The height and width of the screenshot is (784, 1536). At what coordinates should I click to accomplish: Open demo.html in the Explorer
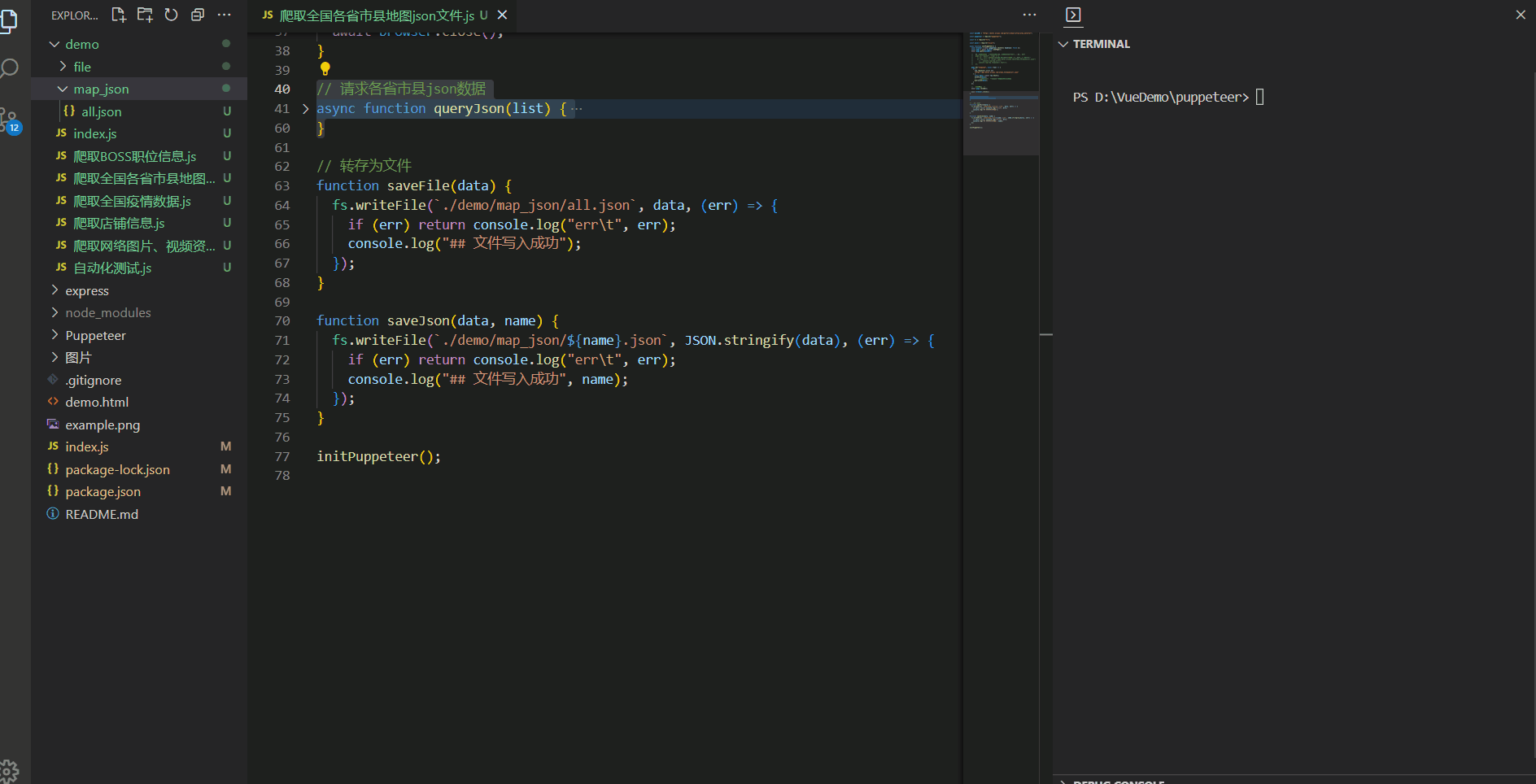139,402
